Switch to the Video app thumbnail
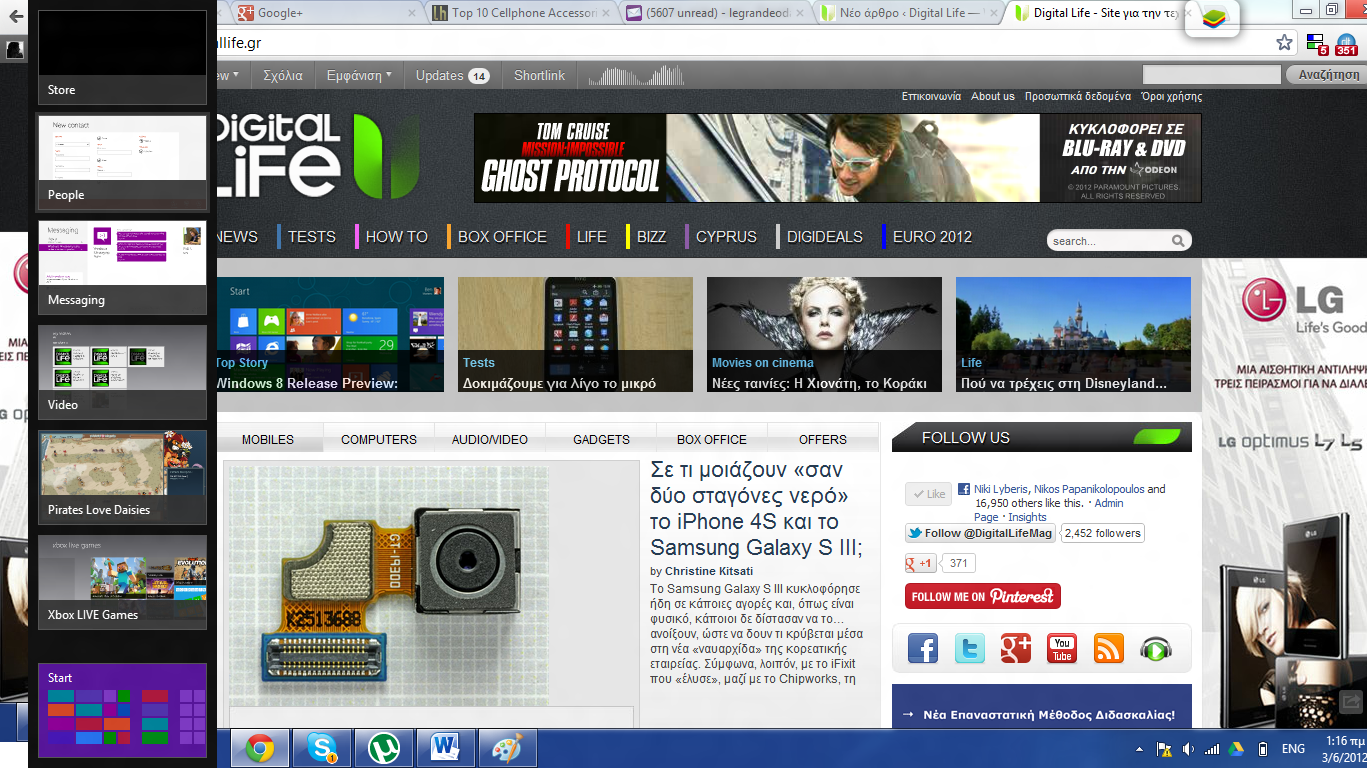The height and width of the screenshot is (768, 1367). click(122, 372)
